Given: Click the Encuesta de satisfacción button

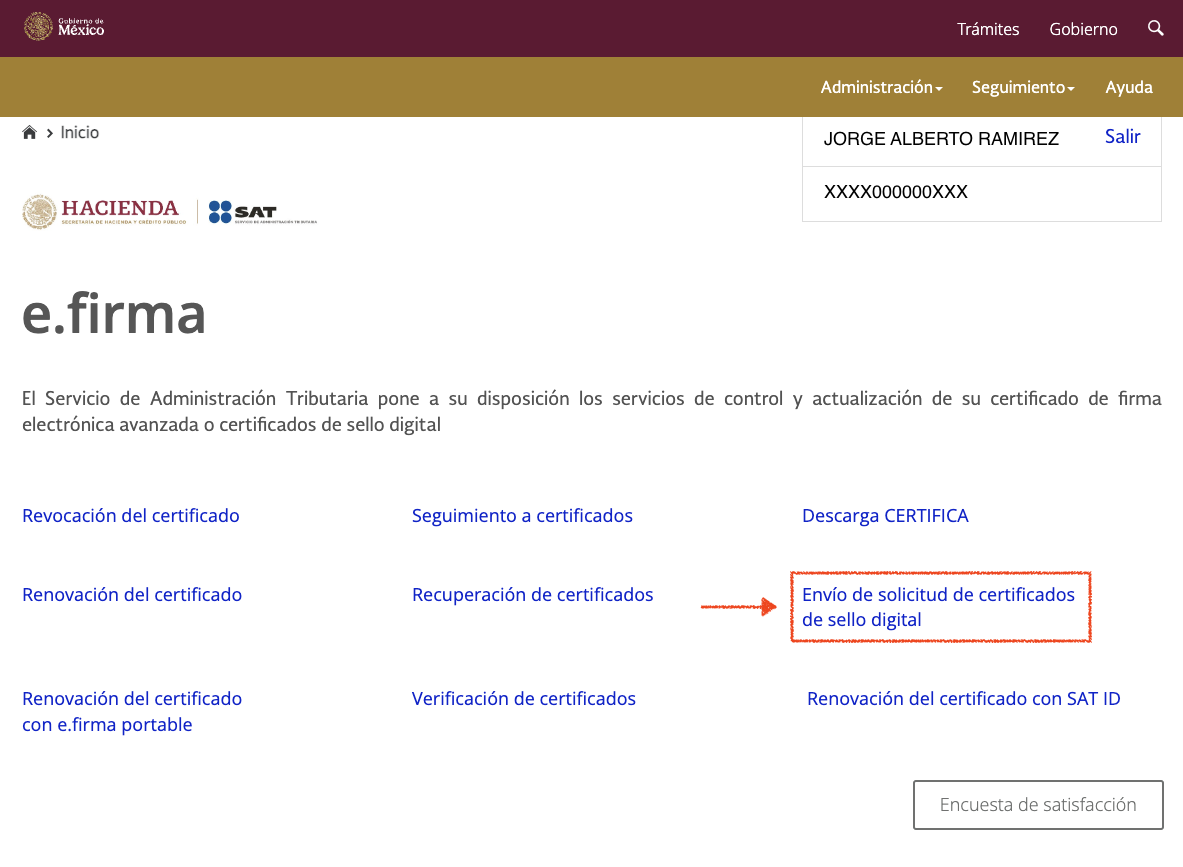Looking at the screenshot, I should click(1038, 805).
